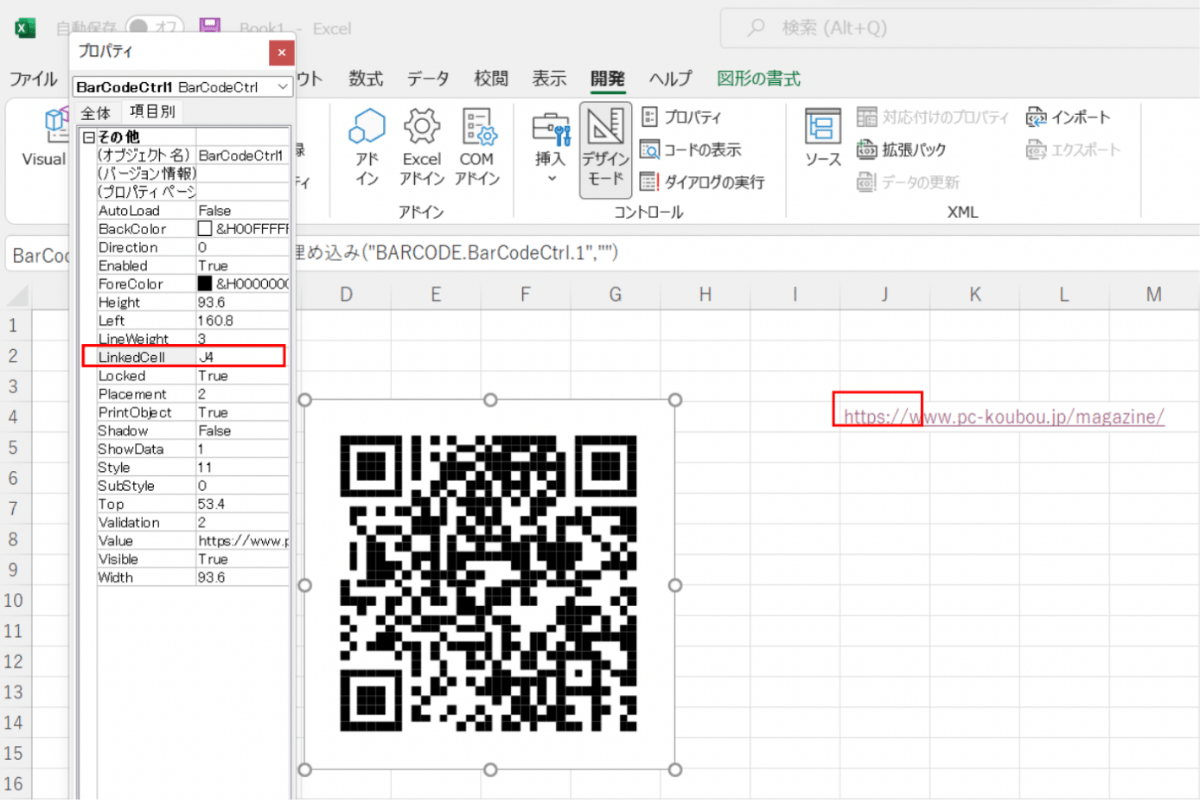
Task: Click the right-middle resize handle of QR code
Action: (x=675, y=584)
